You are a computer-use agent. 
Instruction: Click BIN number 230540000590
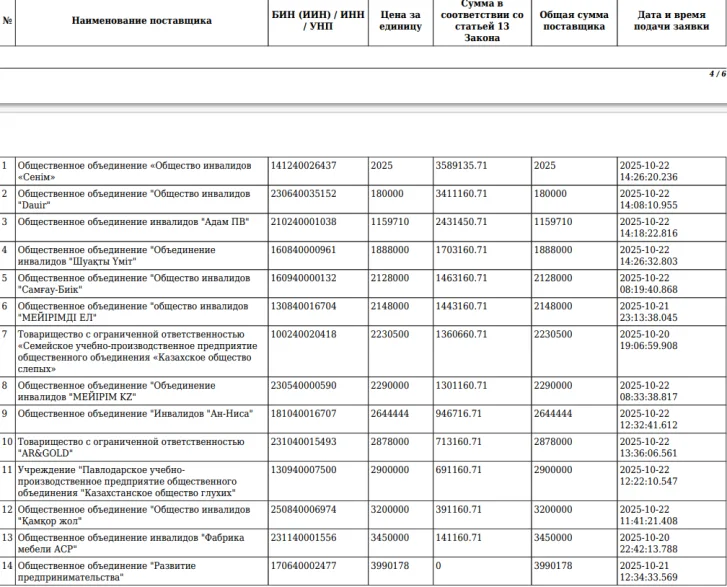pyautogui.click(x=304, y=385)
